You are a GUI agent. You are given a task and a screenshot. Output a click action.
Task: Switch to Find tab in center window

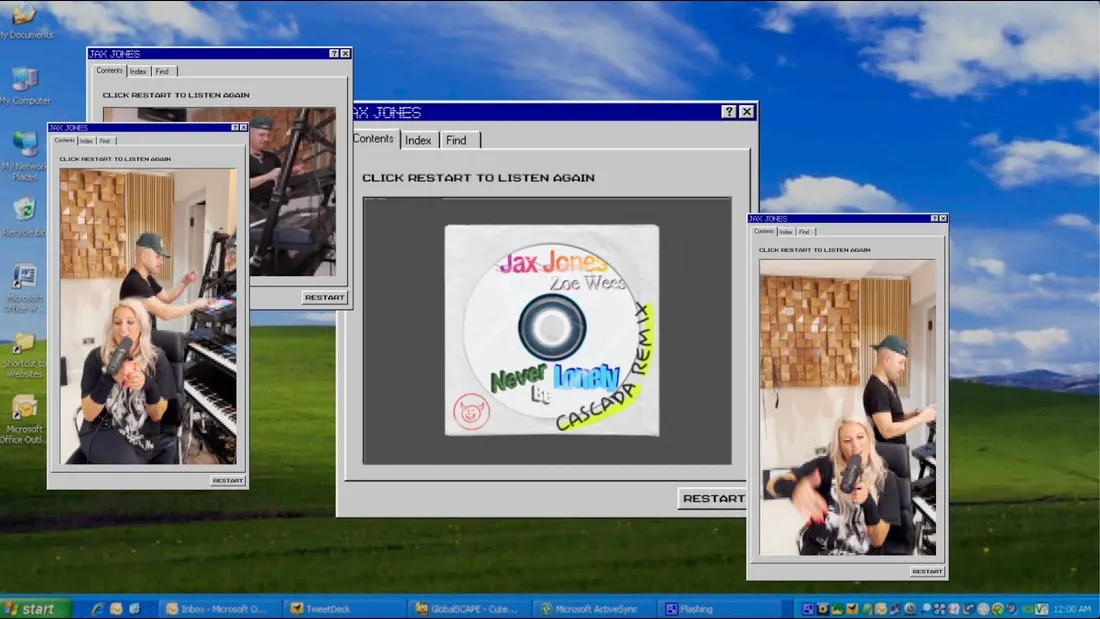click(x=457, y=140)
